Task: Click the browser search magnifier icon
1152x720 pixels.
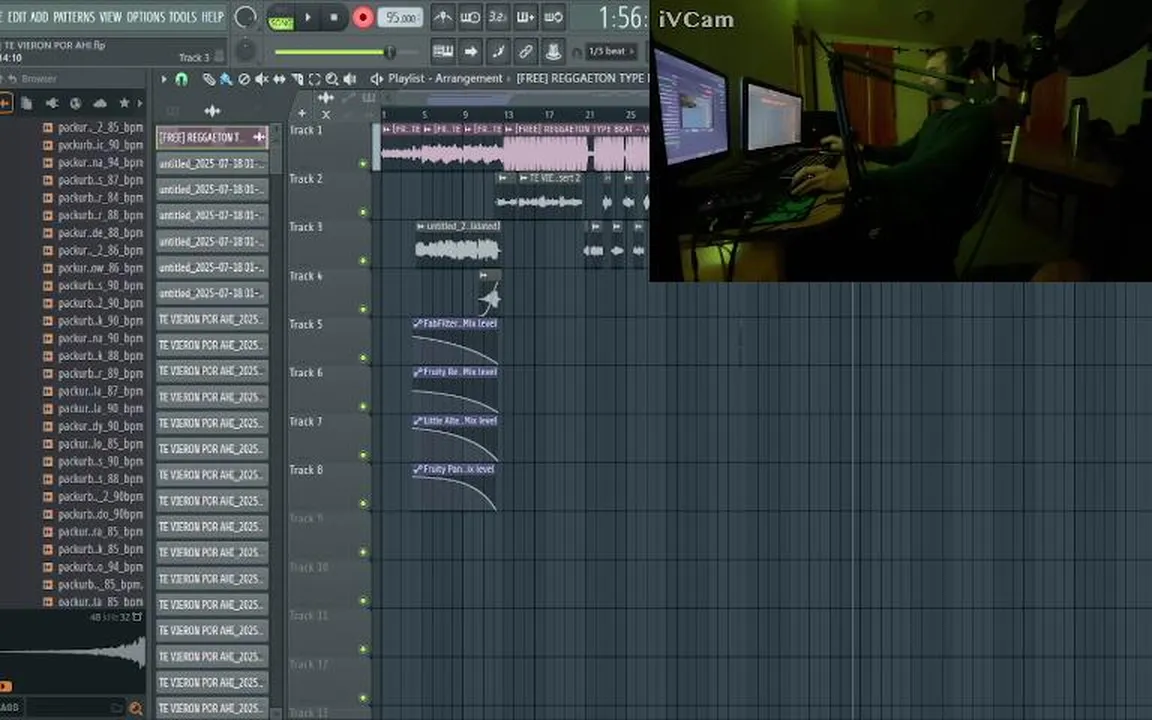Action: click(135, 708)
